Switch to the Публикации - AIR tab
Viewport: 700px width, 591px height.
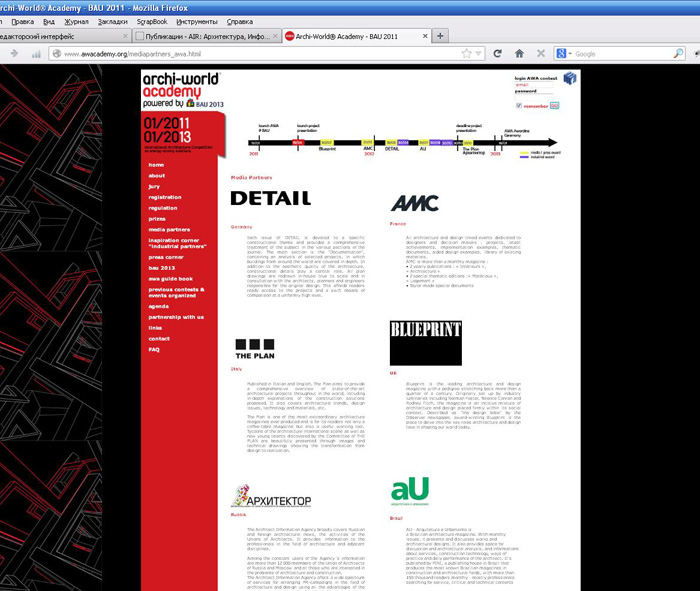(x=207, y=36)
